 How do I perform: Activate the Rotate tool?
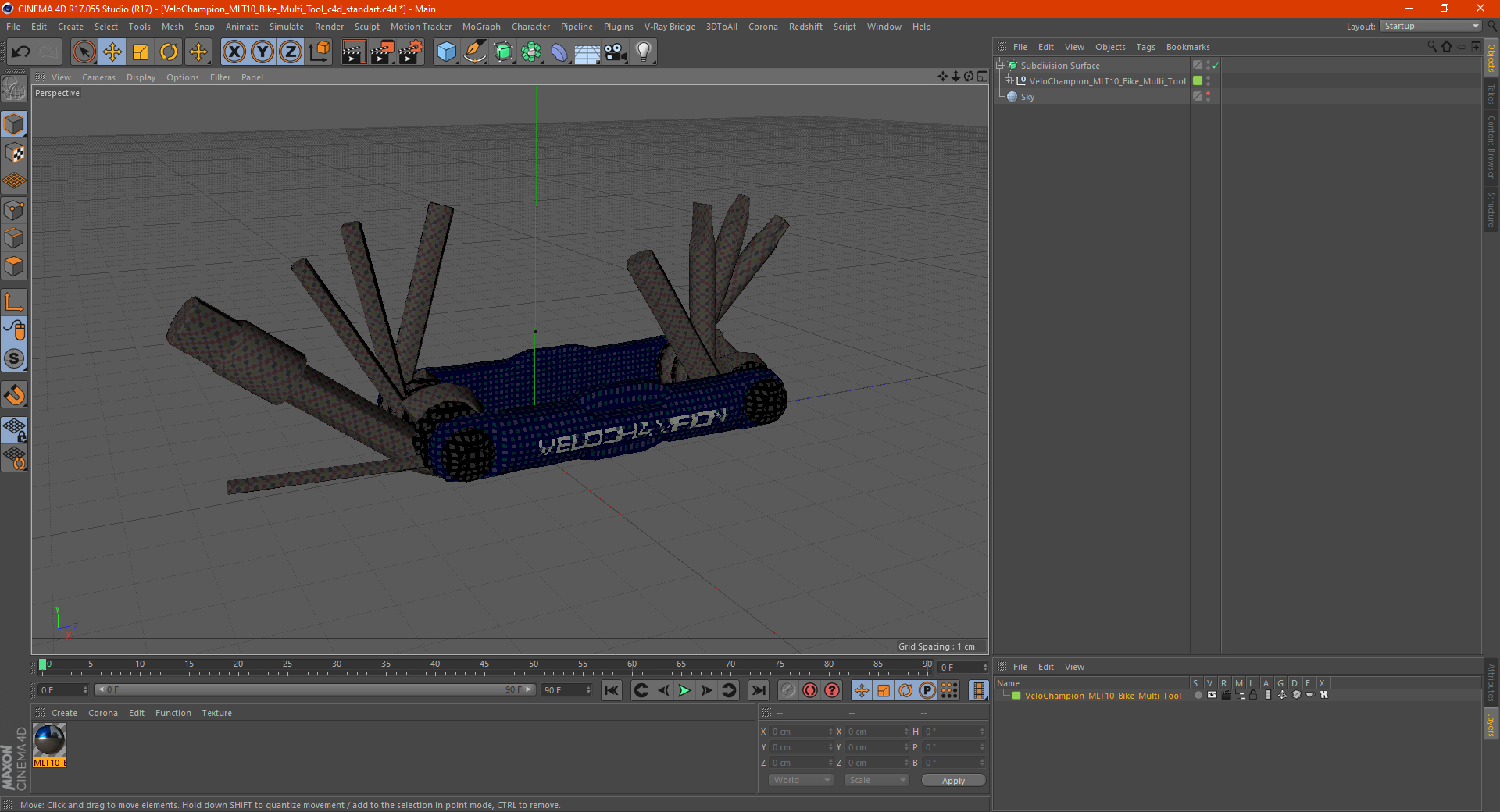point(169,52)
